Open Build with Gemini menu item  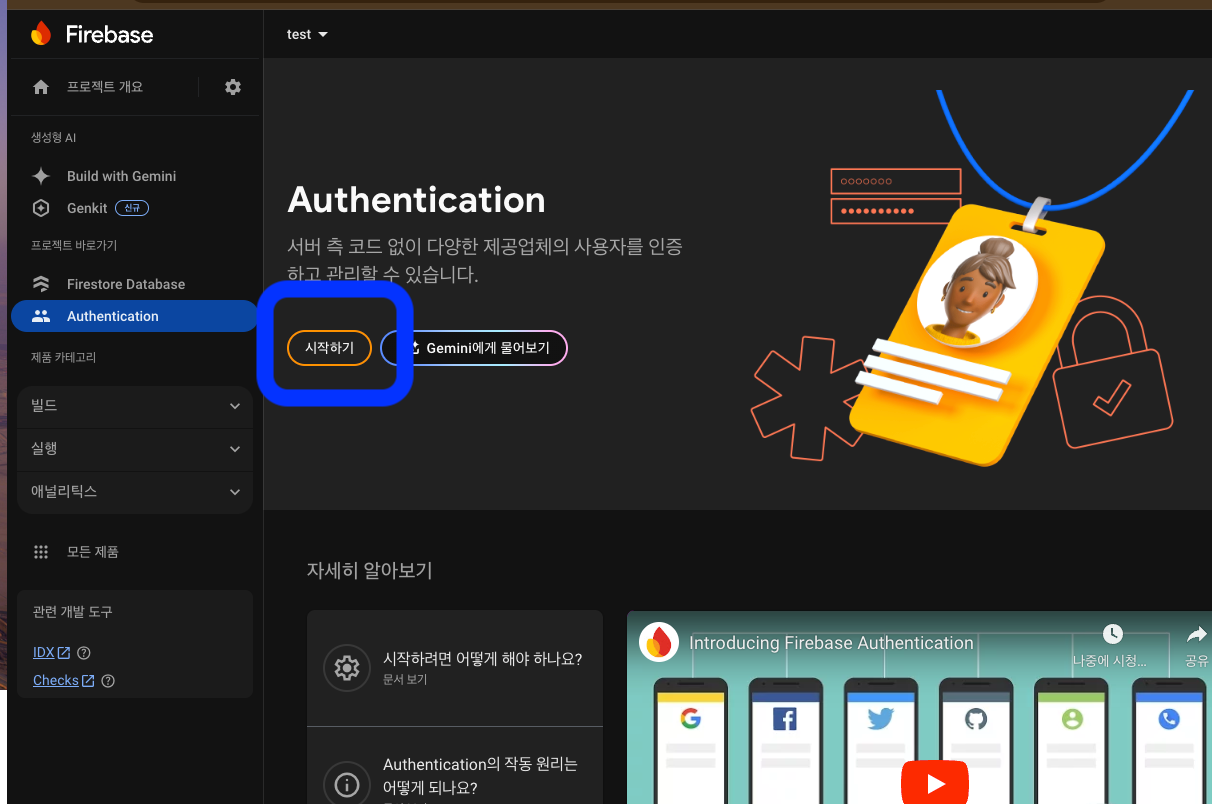point(121,176)
